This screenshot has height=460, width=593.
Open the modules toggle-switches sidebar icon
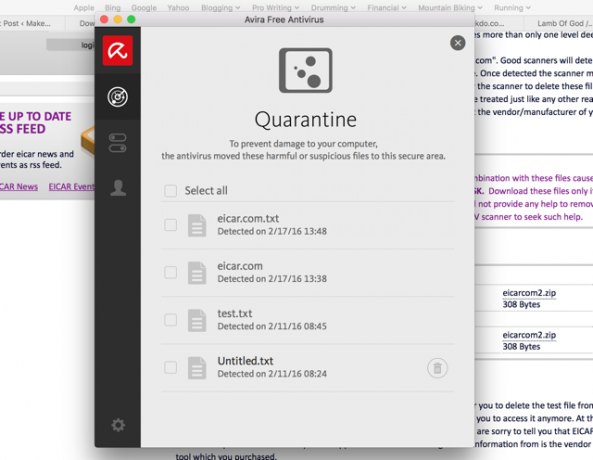118,143
